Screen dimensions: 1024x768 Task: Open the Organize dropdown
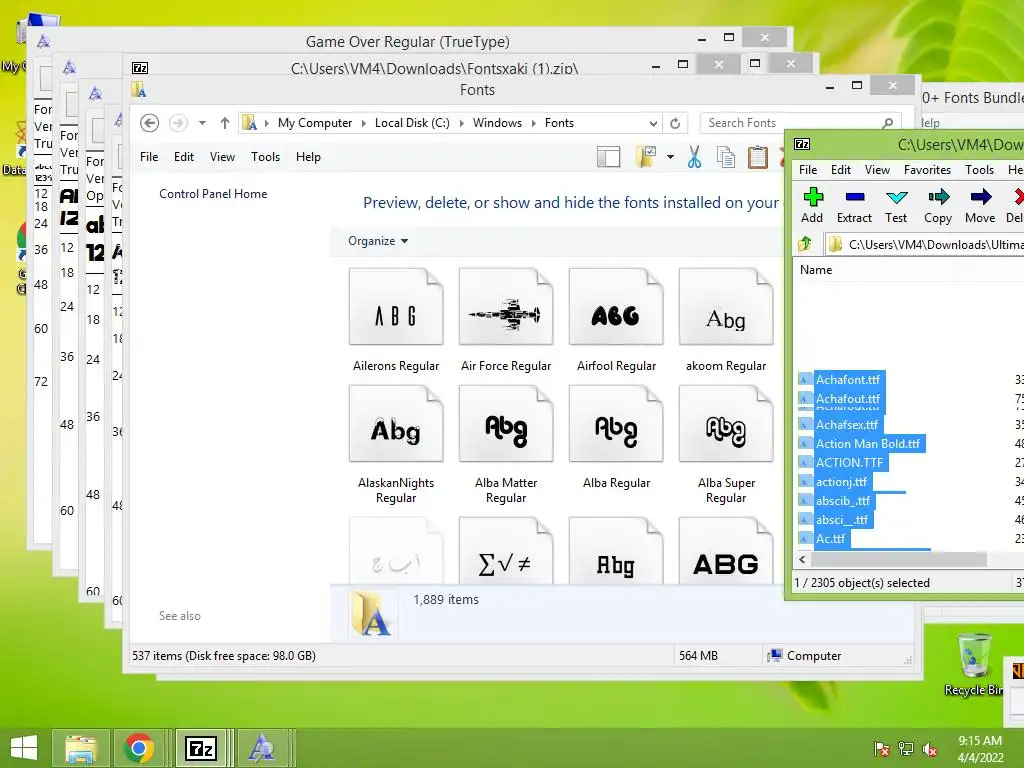(x=377, y=241)
